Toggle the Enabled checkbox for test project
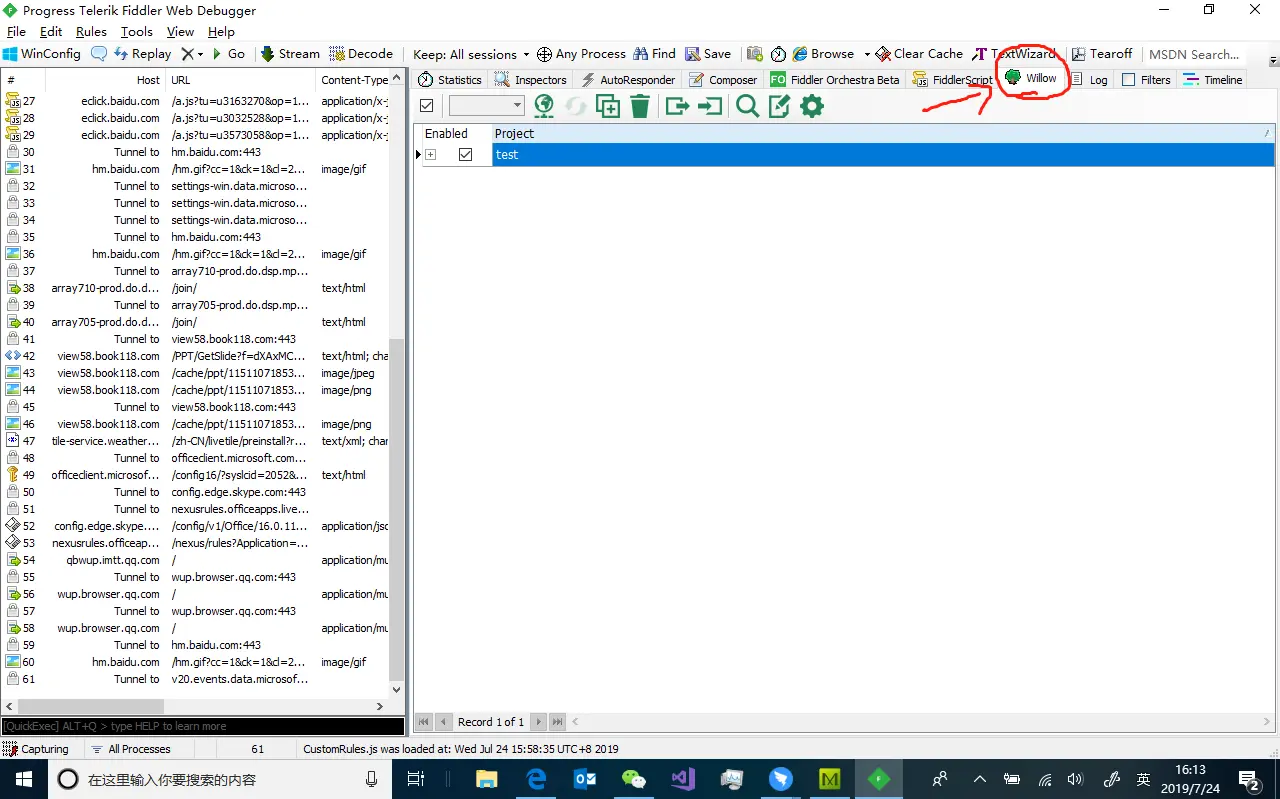 point(465,155)
